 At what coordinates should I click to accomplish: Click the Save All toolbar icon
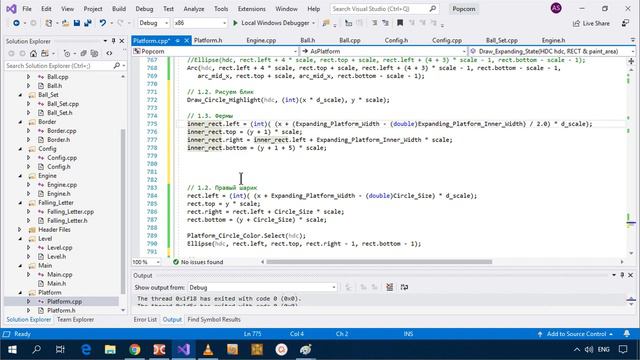point(88,23)
